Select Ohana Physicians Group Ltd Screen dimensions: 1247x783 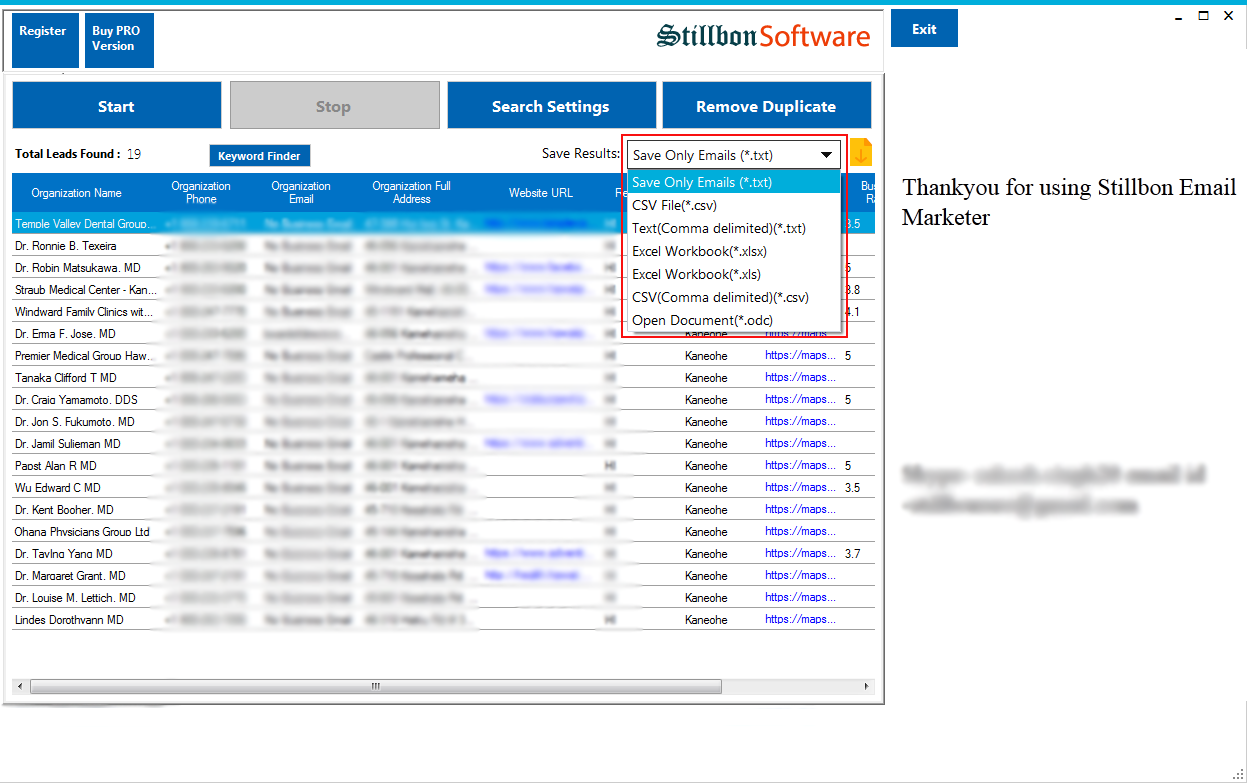(82, 532)
